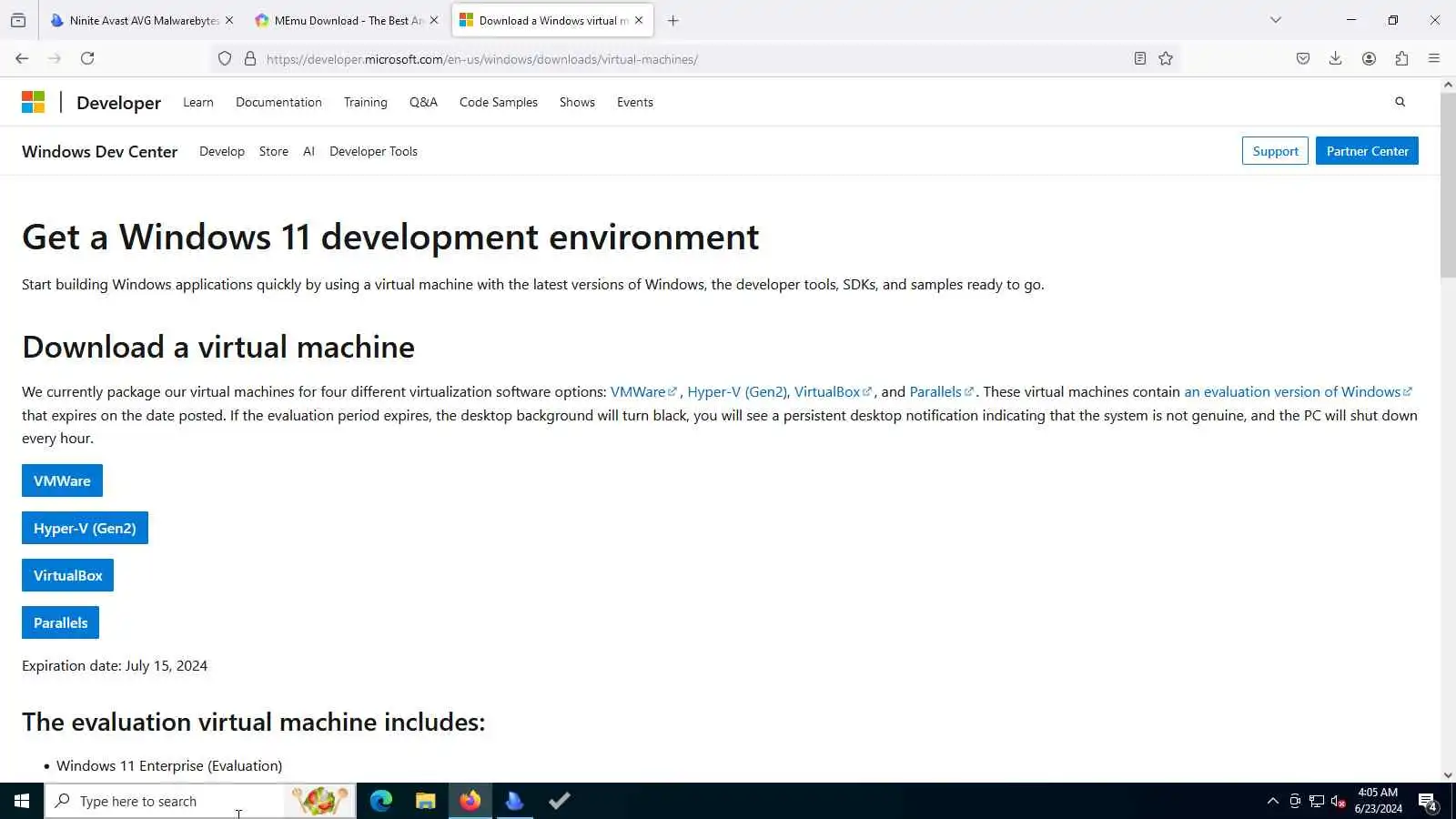
Task: Open the Learn menu
Action: point(198,102)
